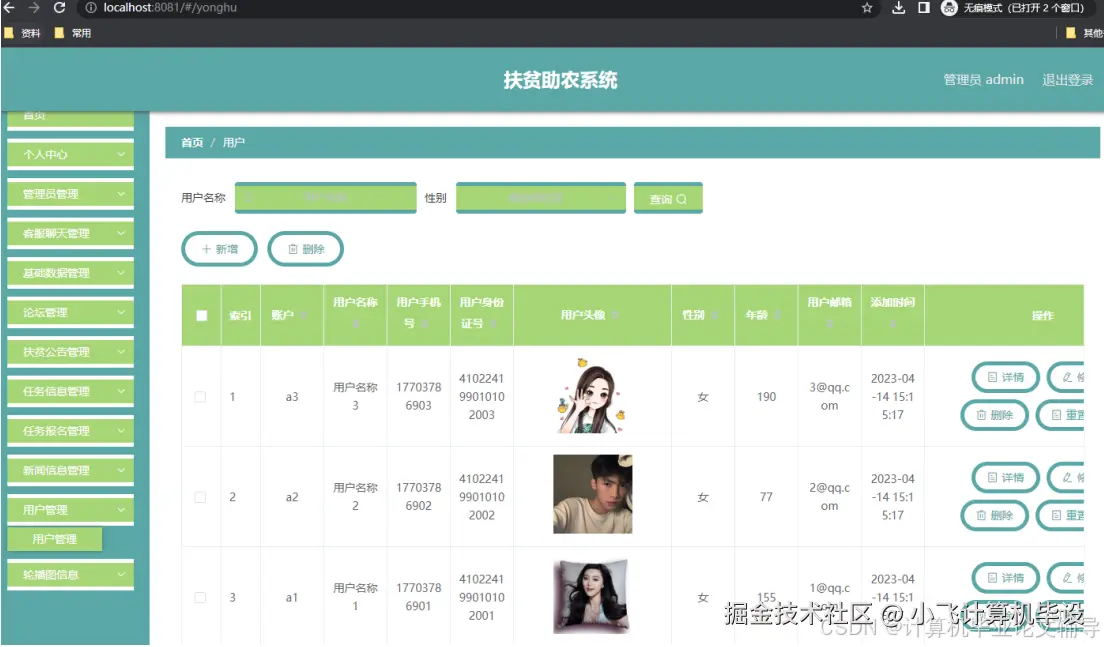This screenshot has width=1104, height=647.
Task: Expand the 任务报名管理 sidebar menu
Action: [70, 430]
